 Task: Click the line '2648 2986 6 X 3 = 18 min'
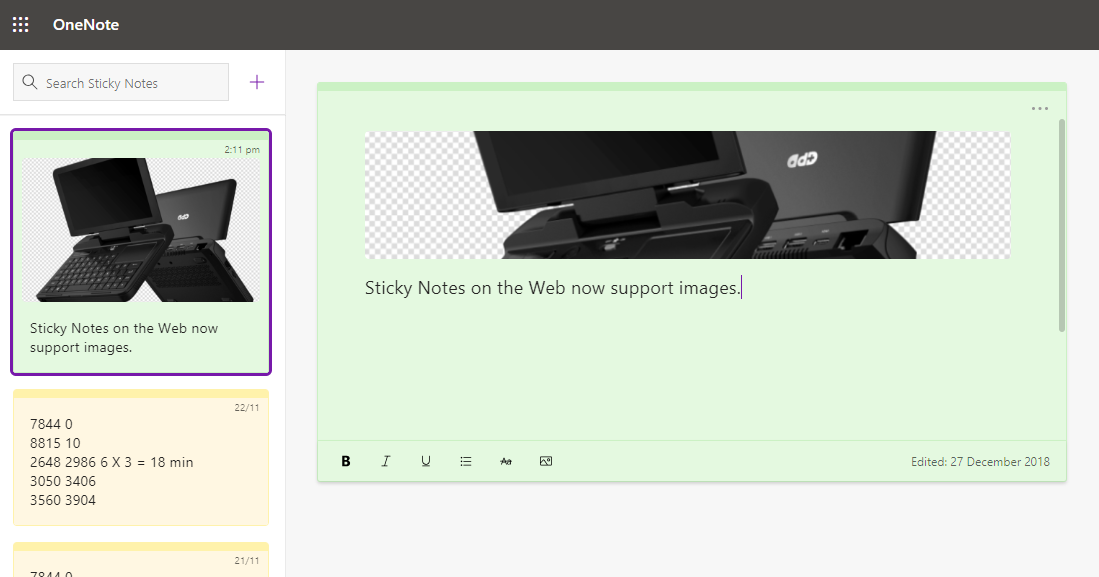pyautogui.click(x=111, y=462)
